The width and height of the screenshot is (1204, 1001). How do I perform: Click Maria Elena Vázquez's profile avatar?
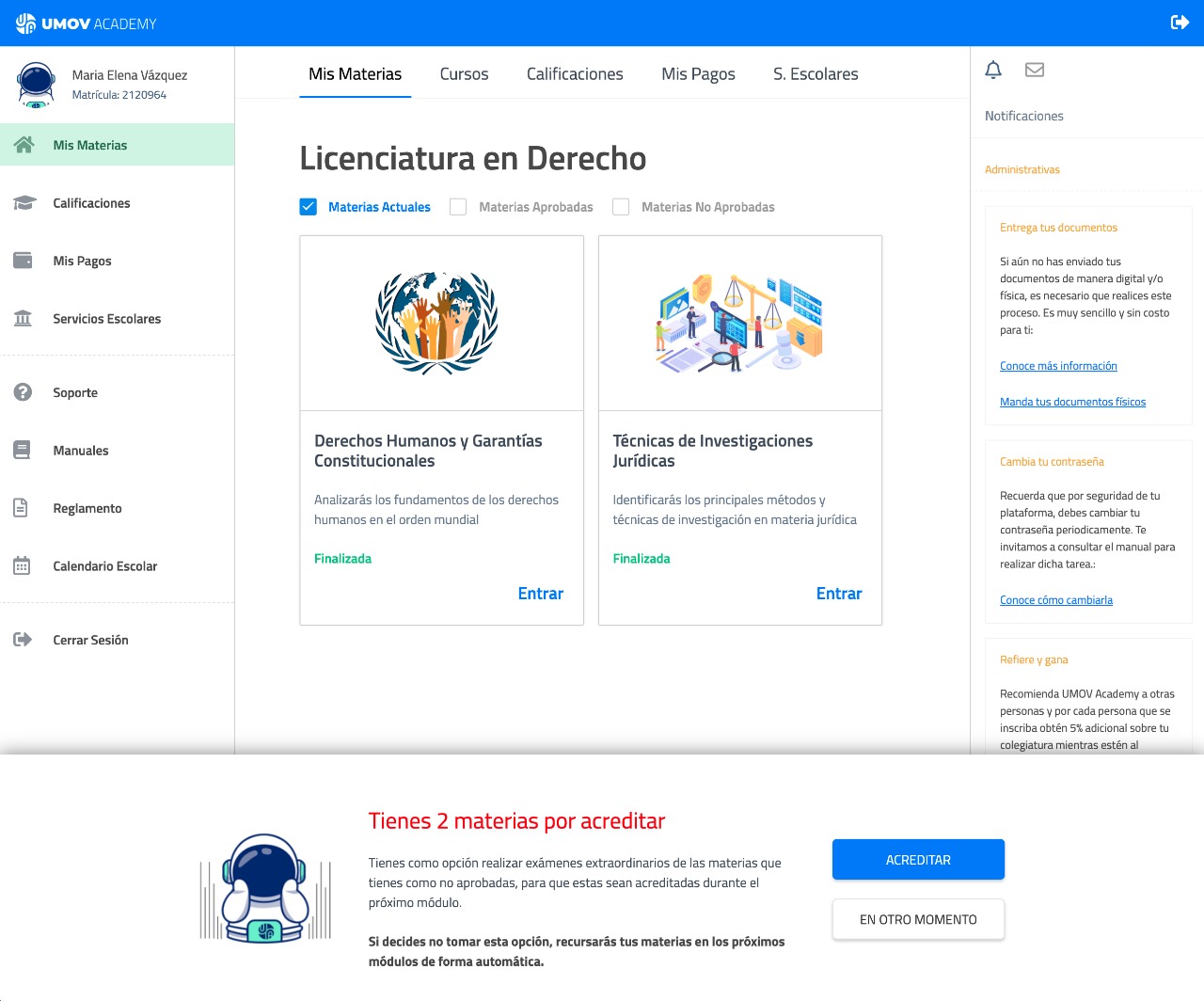pyautogui.click(x=36, y=84)
